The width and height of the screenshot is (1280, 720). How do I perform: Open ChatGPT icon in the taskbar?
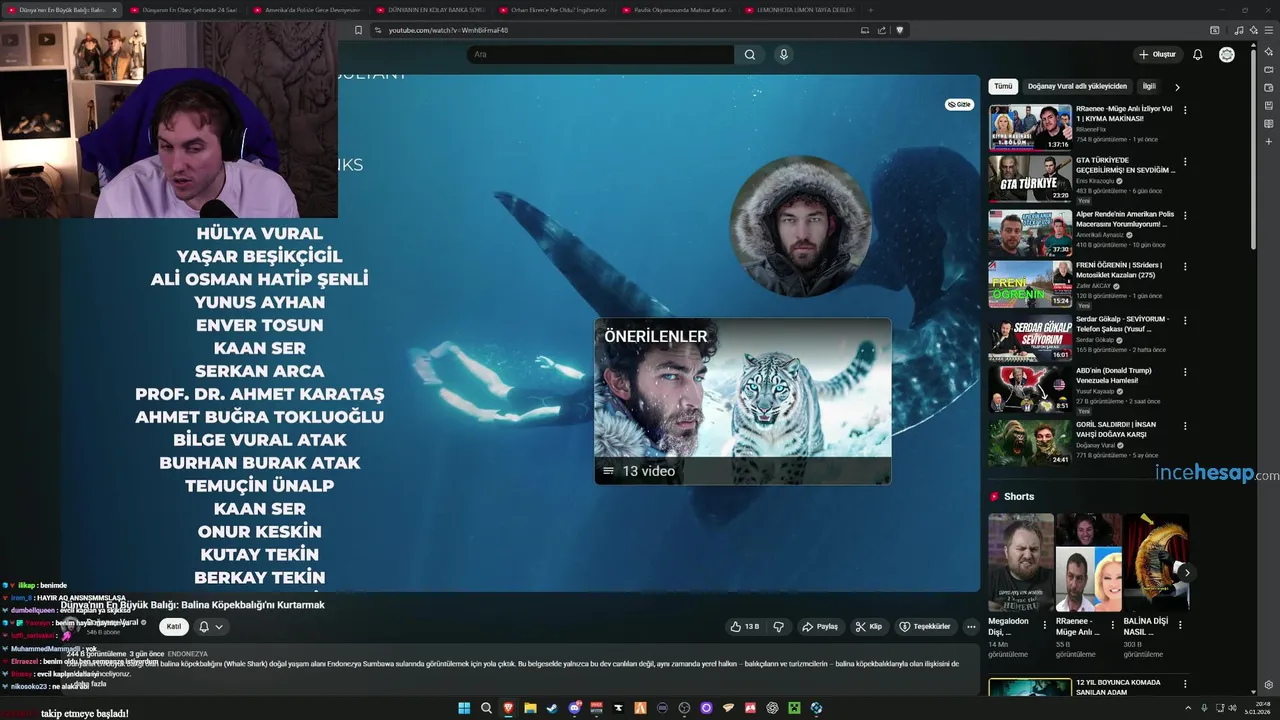pos(772,708)
